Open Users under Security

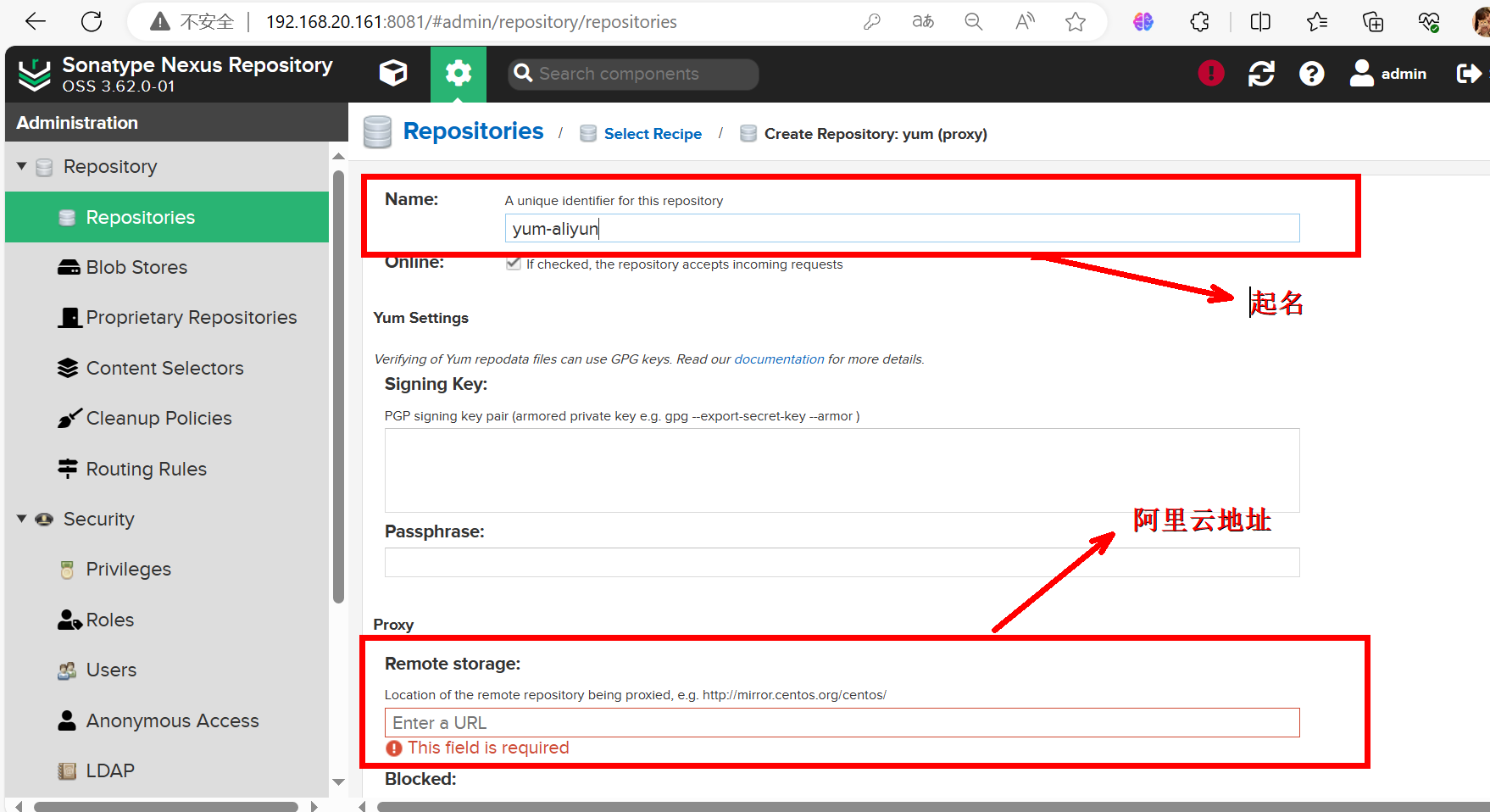pos(167,670)
